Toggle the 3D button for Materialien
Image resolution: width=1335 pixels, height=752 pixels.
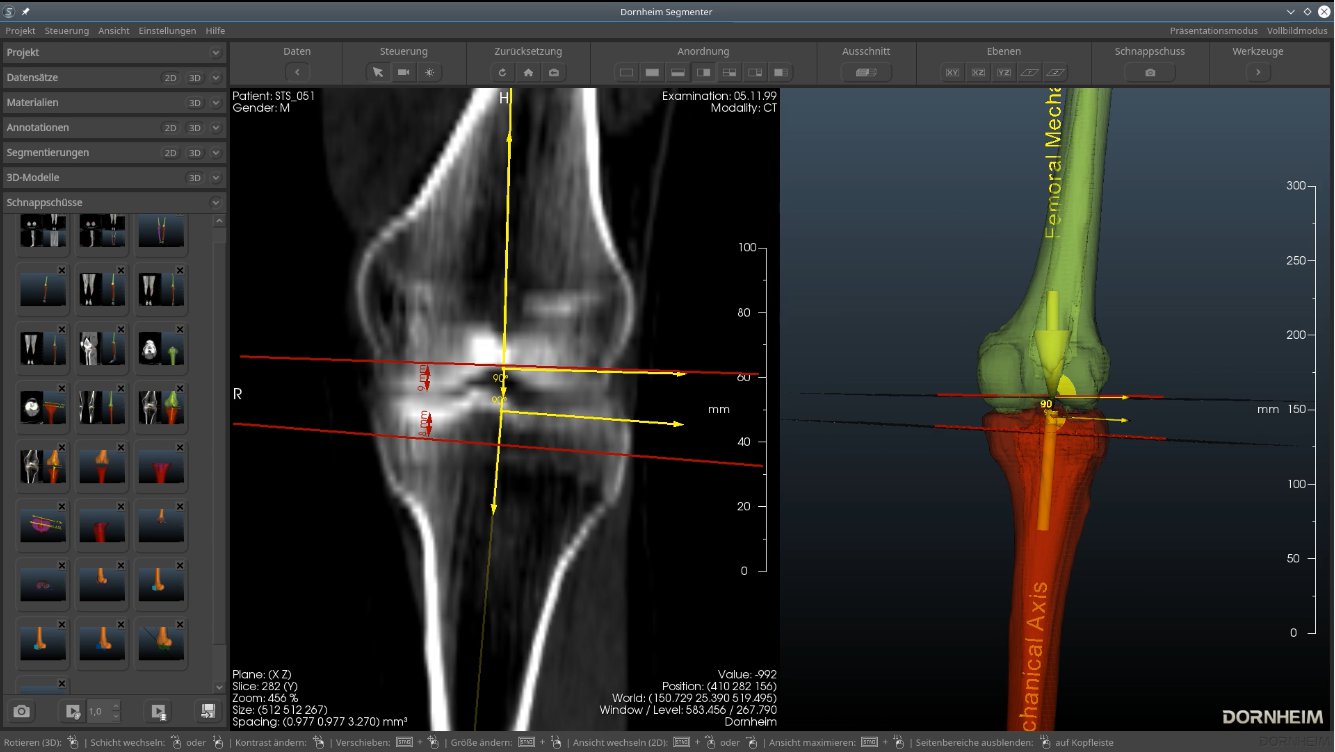[195, 102]
